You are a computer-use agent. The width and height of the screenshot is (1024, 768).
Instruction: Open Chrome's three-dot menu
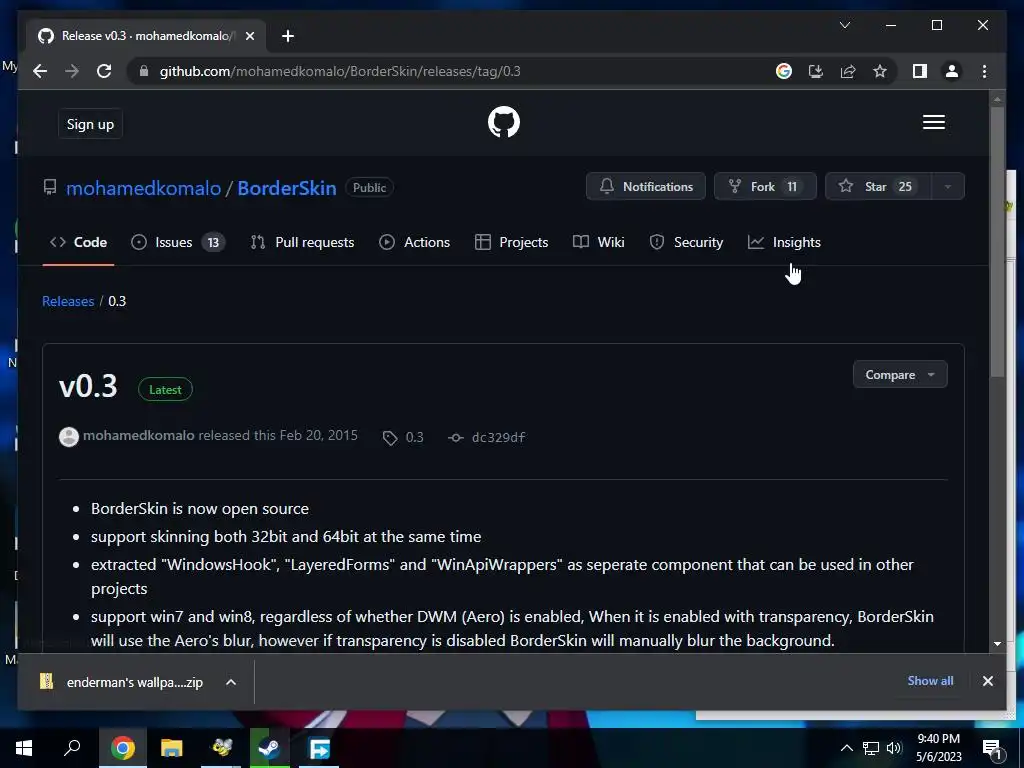pyautogui.click(x=984, y=71)
